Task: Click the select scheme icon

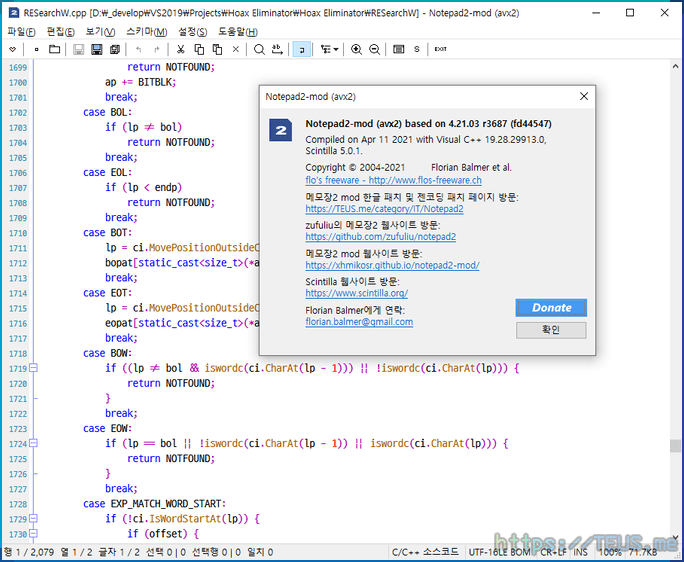Action: (398, 49)
